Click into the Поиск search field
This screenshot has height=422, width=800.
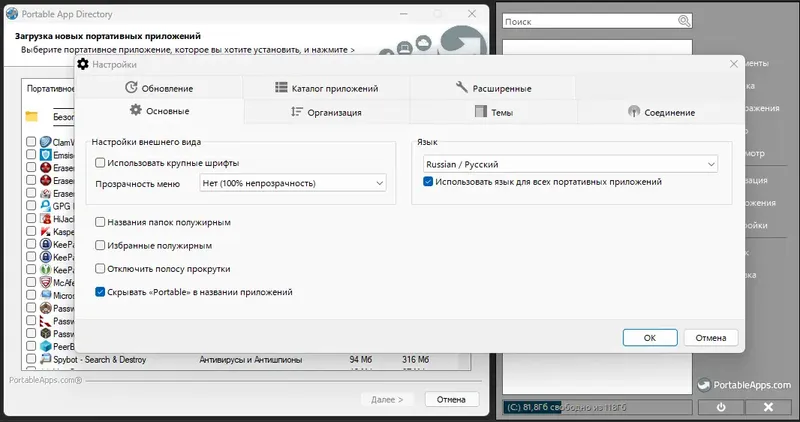pos(590,21)
